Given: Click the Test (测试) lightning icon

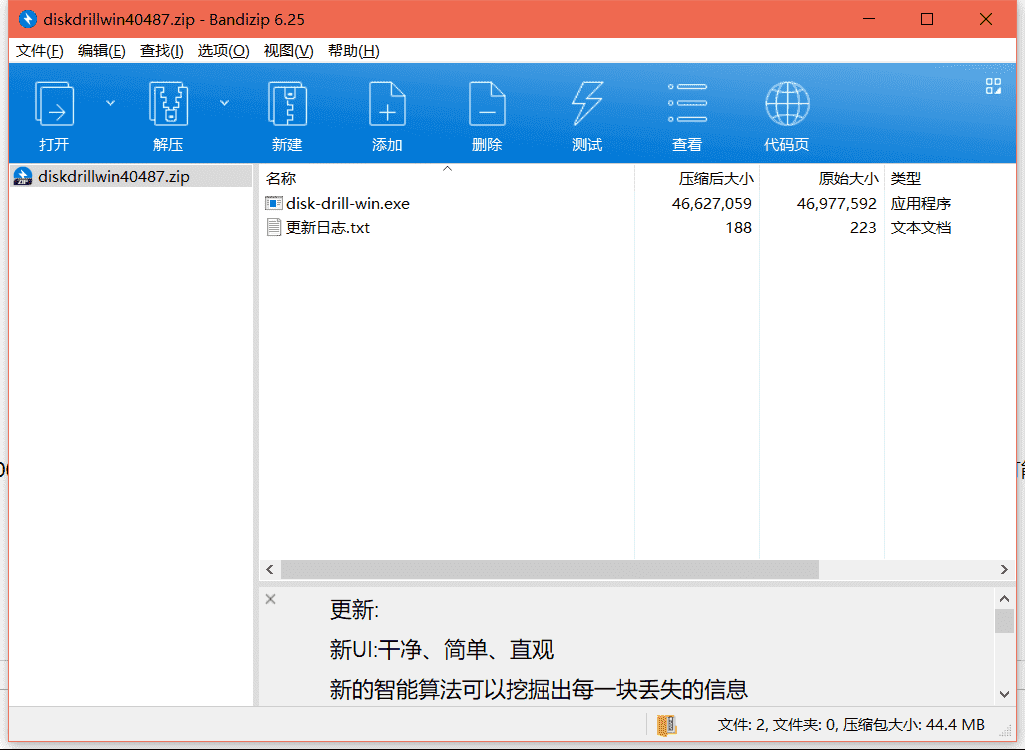Looking at the screenshot, I should tap(587, 104).
